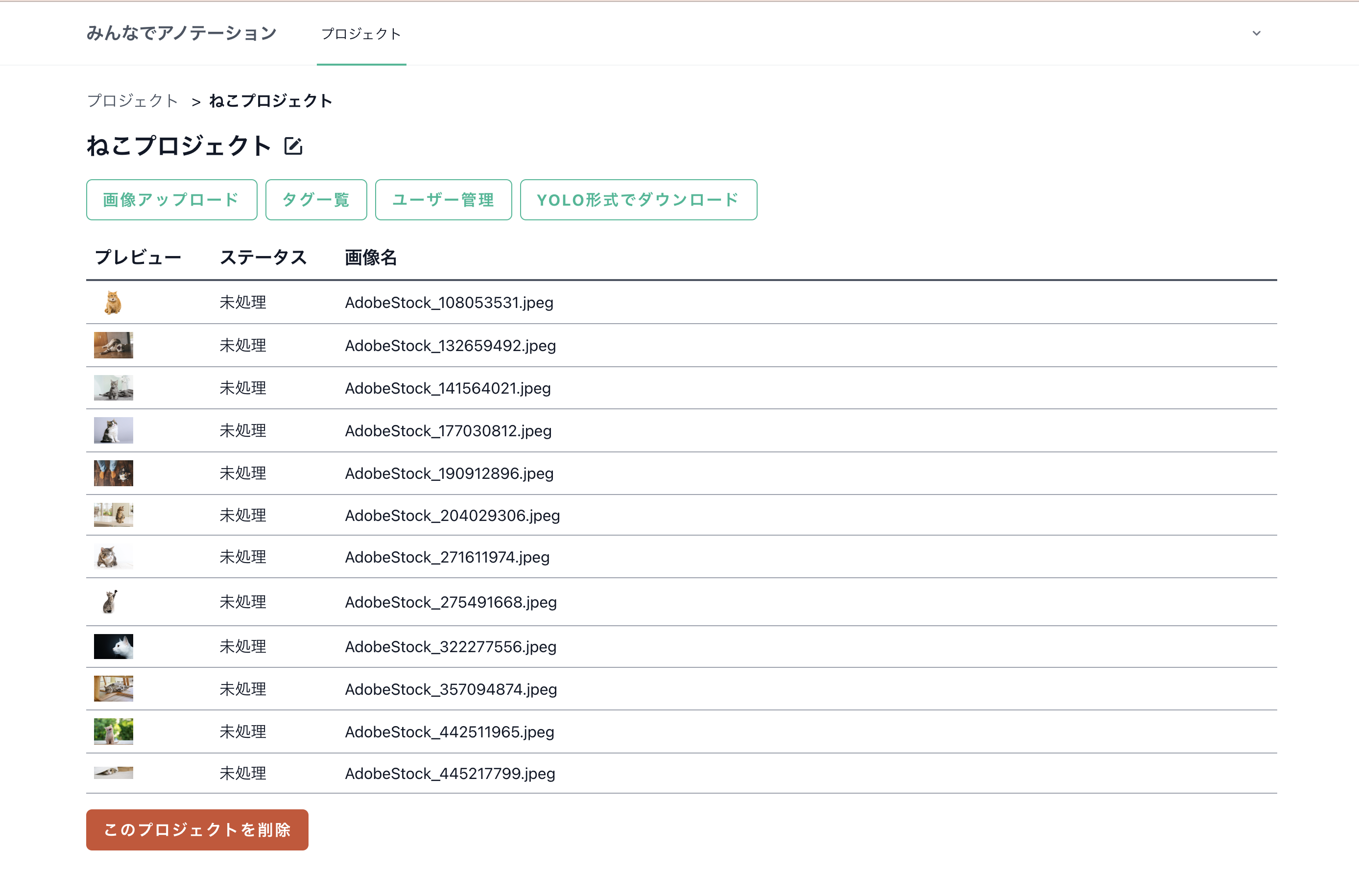This screenshot has width=1359, height=896.
Task: Select file name AdobeStock_177030812.jpeg
Action: coord(449,430)
